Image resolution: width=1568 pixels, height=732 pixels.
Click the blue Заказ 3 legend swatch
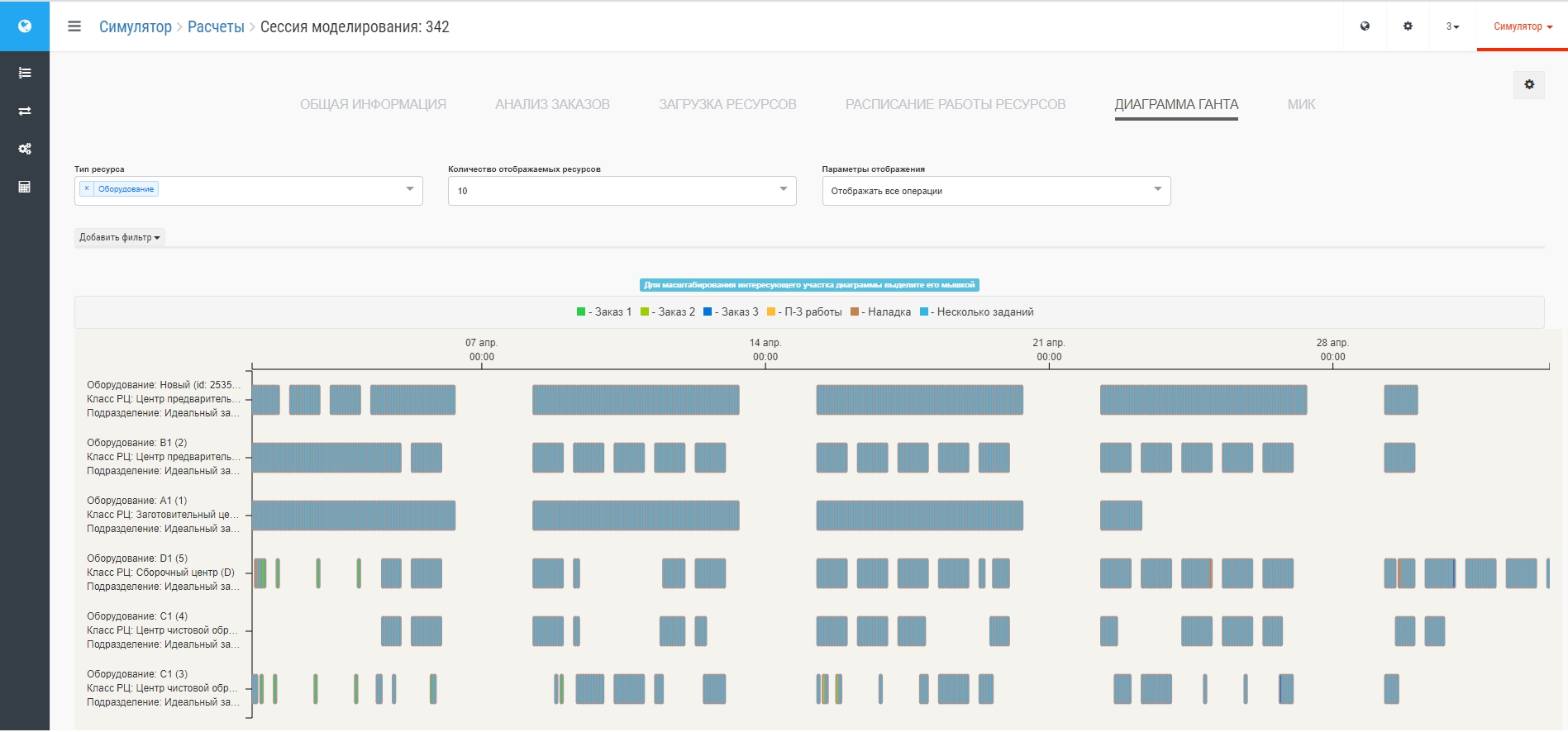pyautogui.click(x=708, y=311)
